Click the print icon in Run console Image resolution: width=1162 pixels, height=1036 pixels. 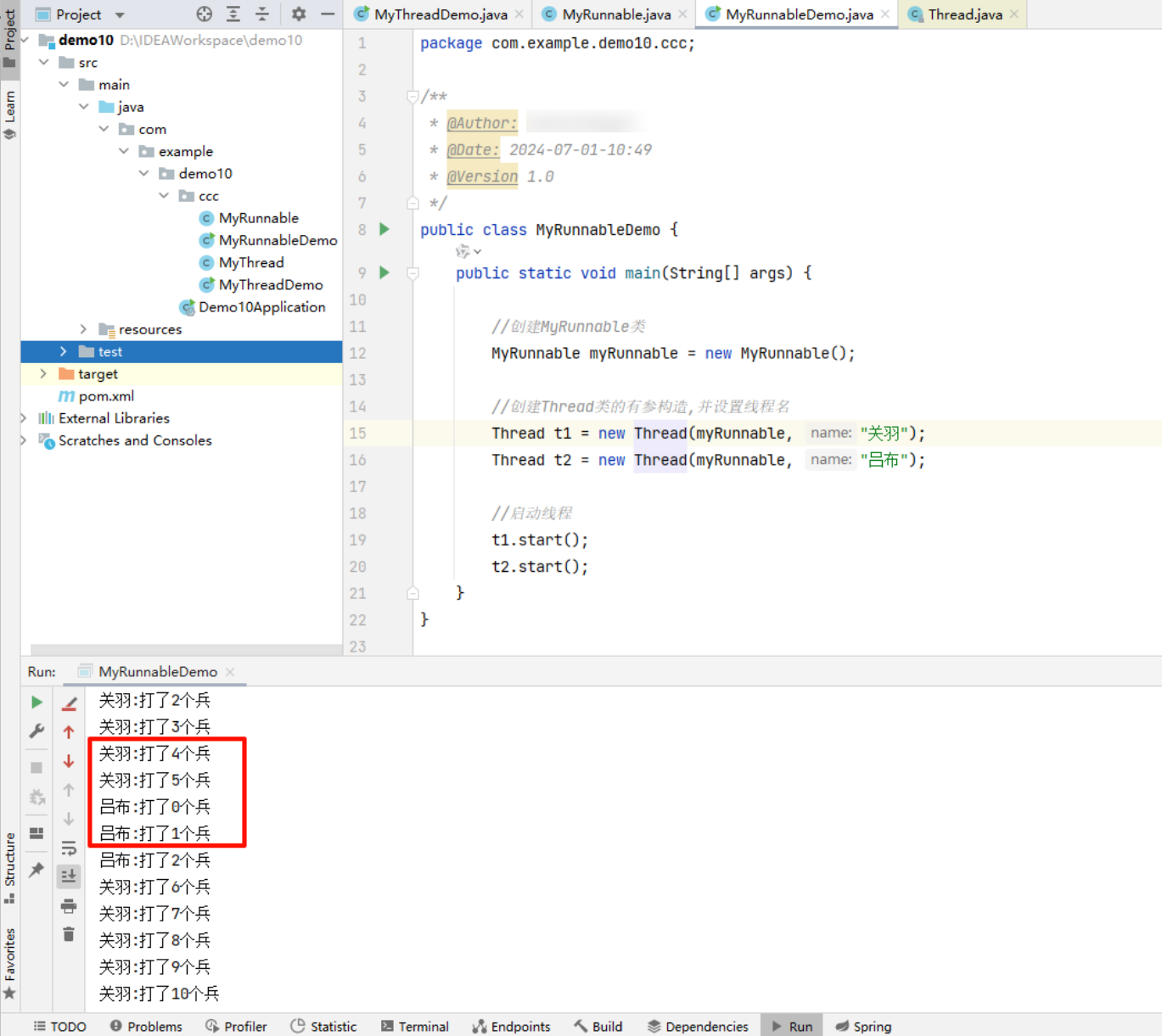(69, 906)
